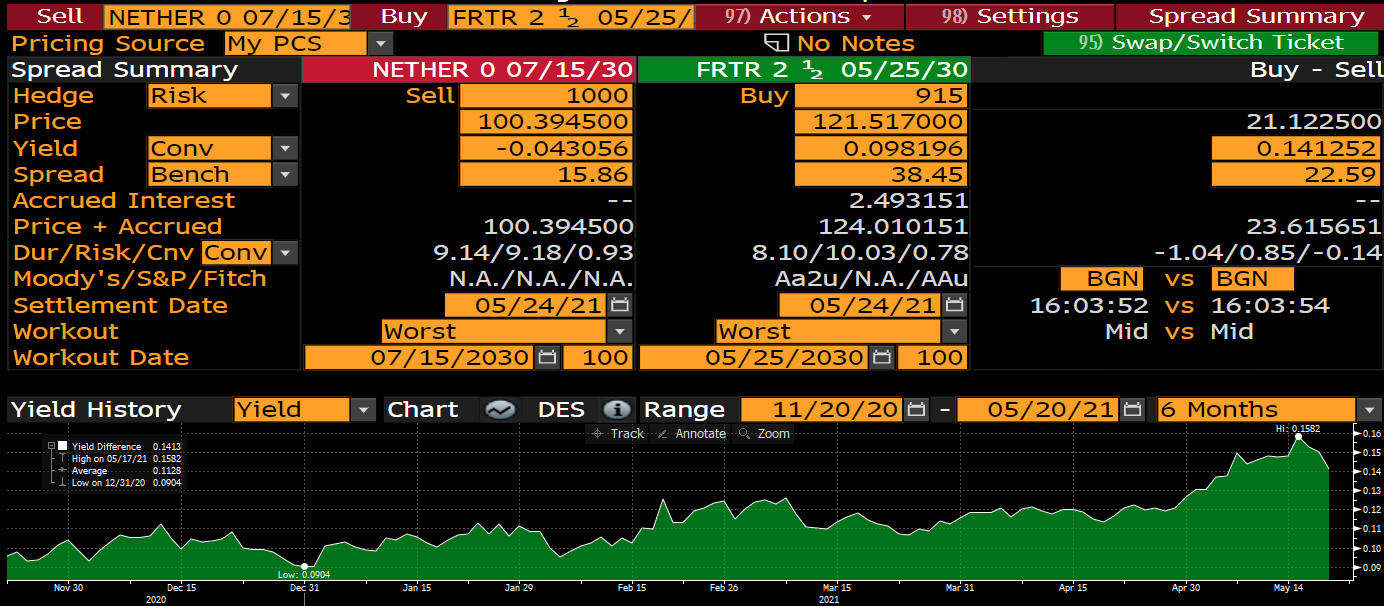The height and width of the screenshot is (606, 1384).
Task: Open calendar for workout date 05/25/2030
Action: tap(881, 357)
